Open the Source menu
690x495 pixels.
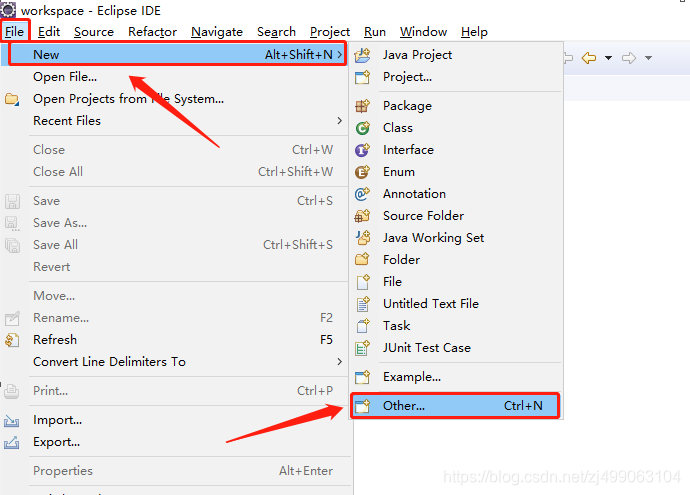click(94, 32)
